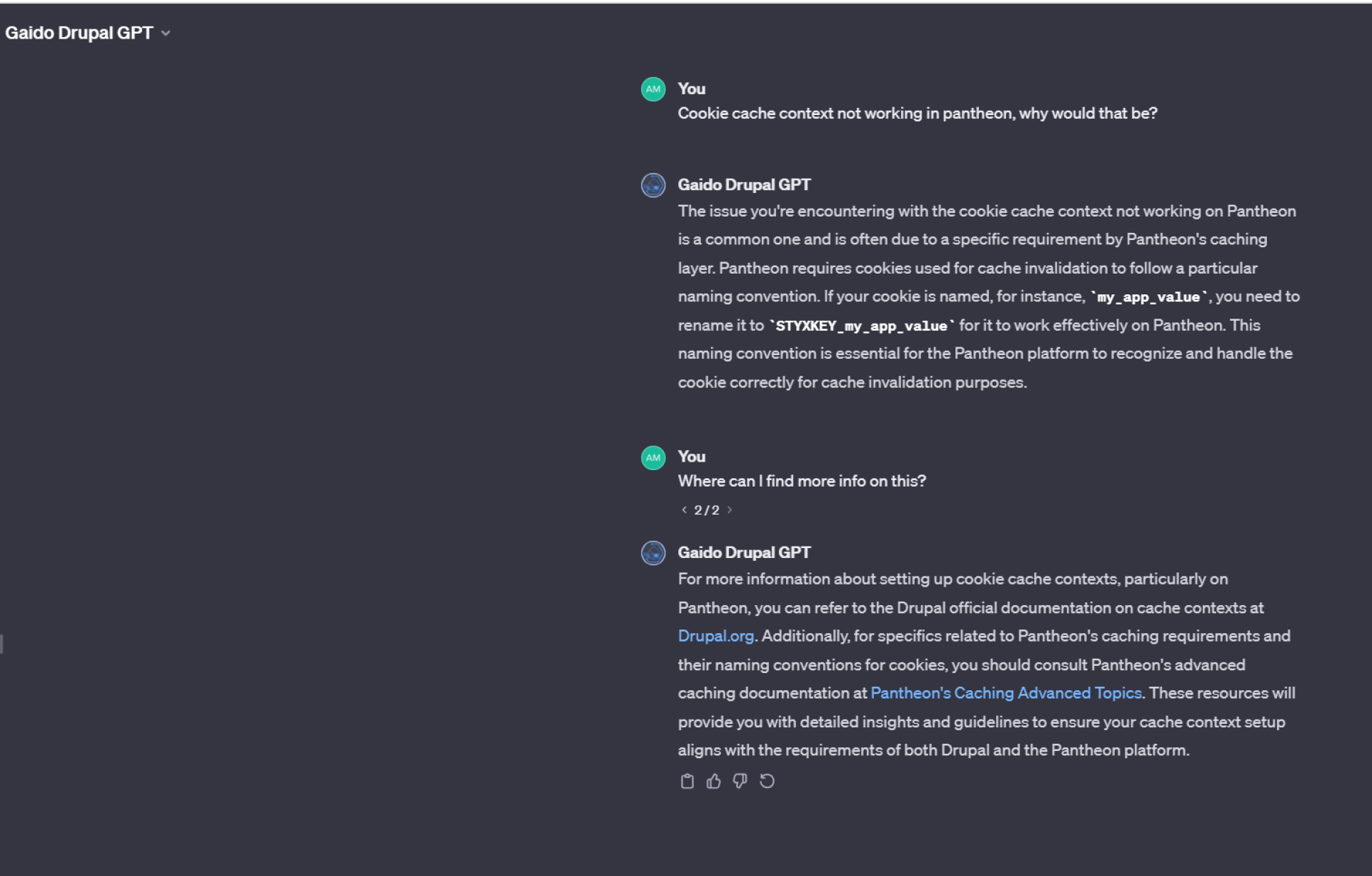Go to previous message version arrow
Screen dimensions: 1372x876
684,509
